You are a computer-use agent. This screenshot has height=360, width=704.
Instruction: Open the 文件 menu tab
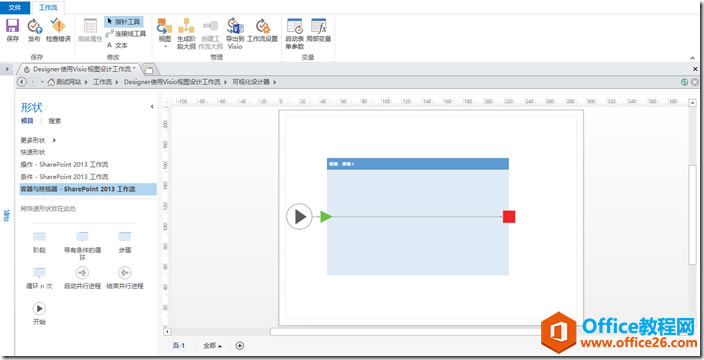15,7
